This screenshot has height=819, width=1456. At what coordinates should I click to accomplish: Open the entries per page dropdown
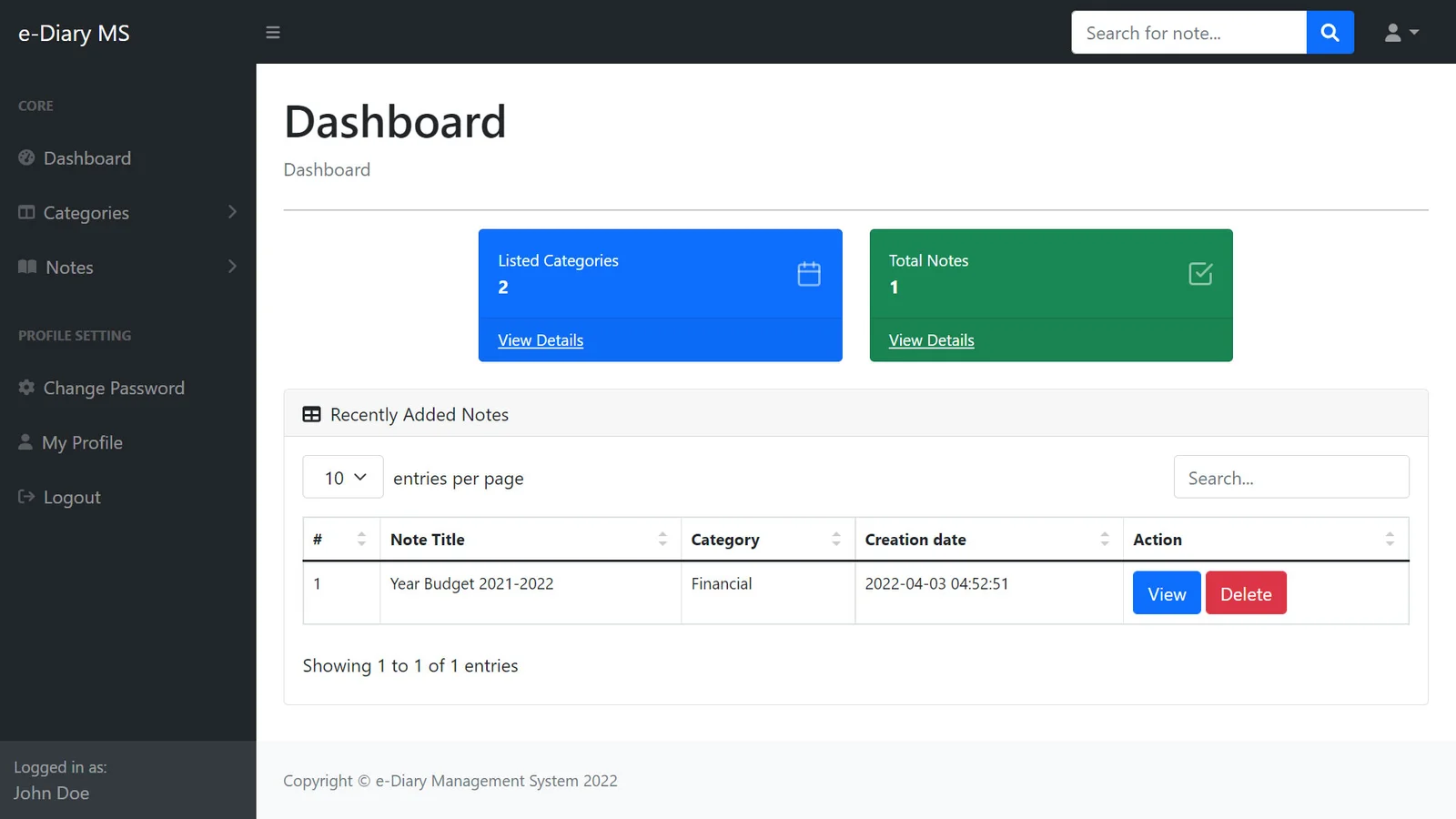[343, 477]
